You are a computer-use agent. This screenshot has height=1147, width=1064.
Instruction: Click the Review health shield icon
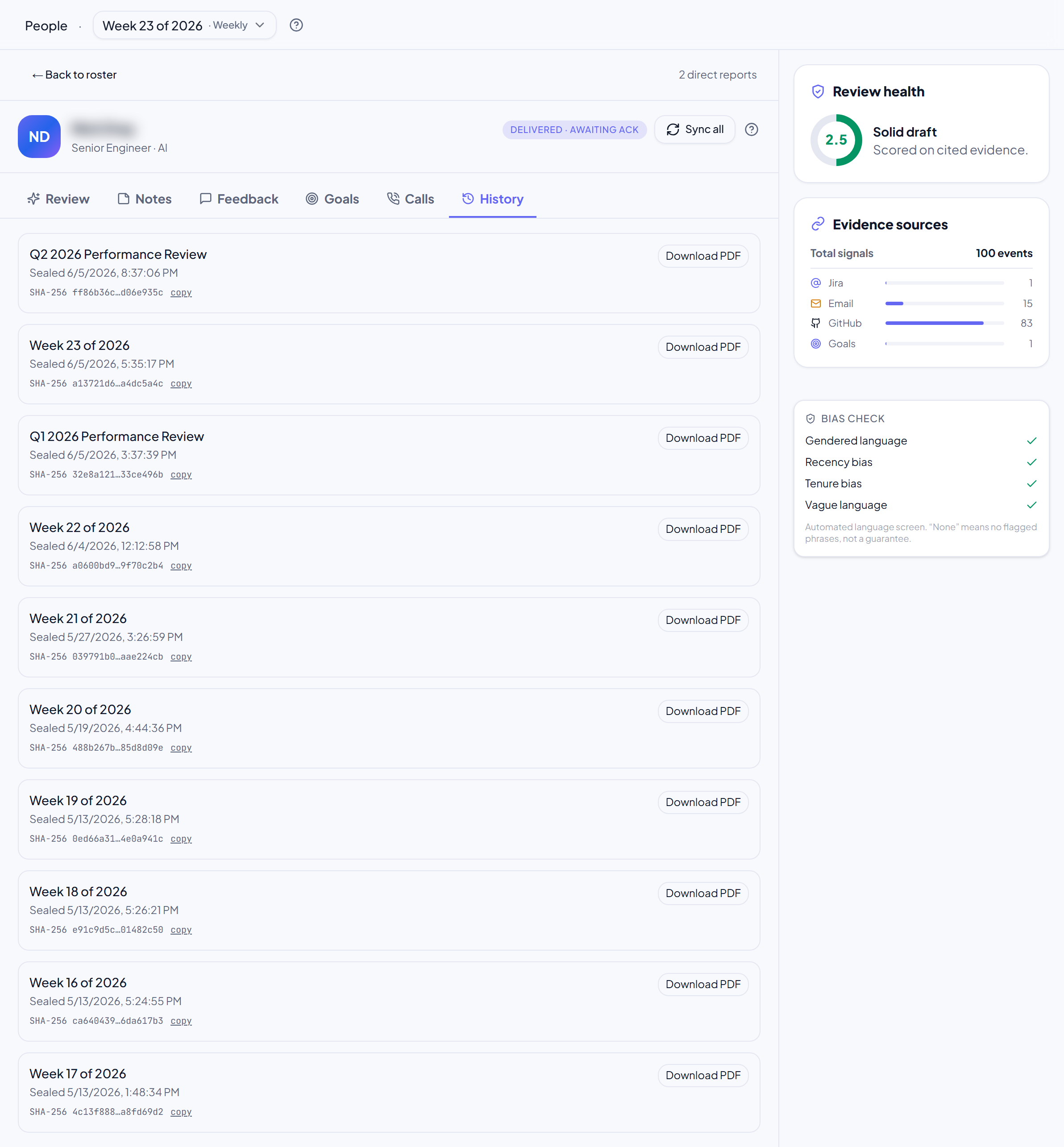[x=818, y=91]
